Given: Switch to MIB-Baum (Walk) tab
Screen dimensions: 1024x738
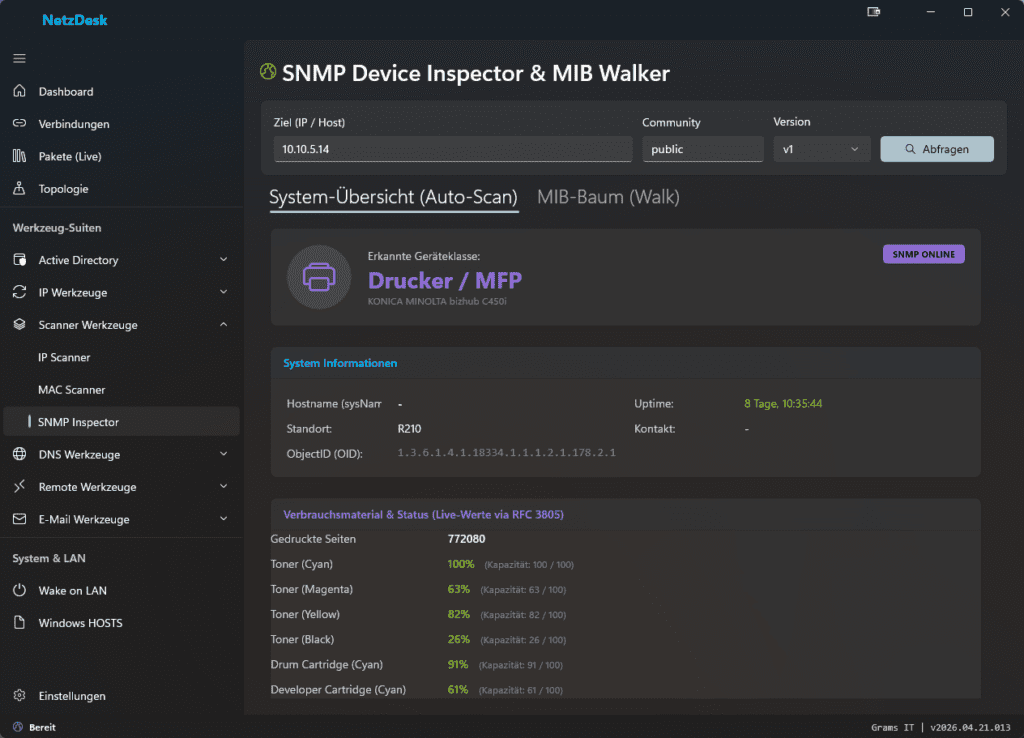Looking at the screenshot, I should pyautogui.click(x=608, y=197).
